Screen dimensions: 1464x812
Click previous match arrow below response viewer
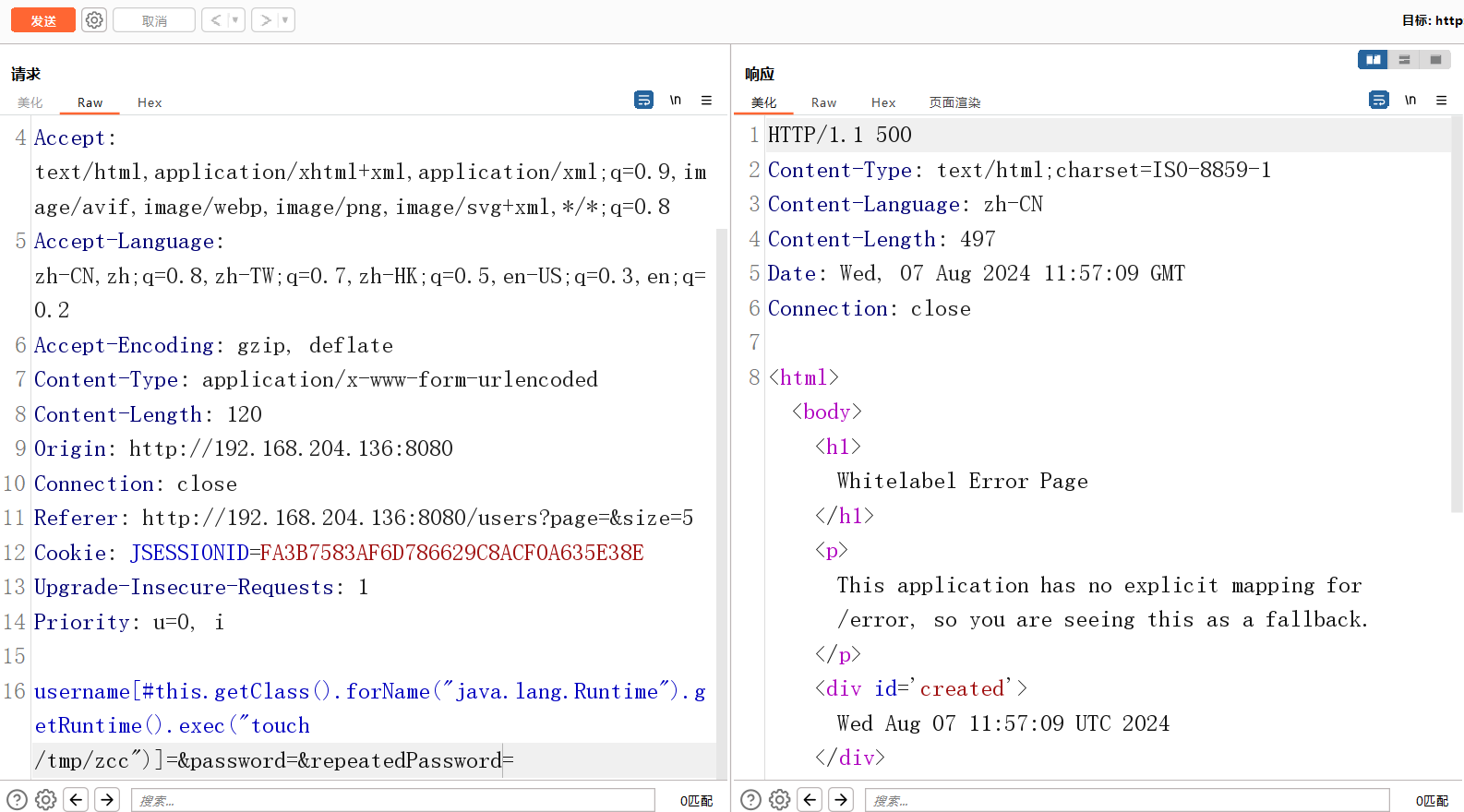pos(810,800)
